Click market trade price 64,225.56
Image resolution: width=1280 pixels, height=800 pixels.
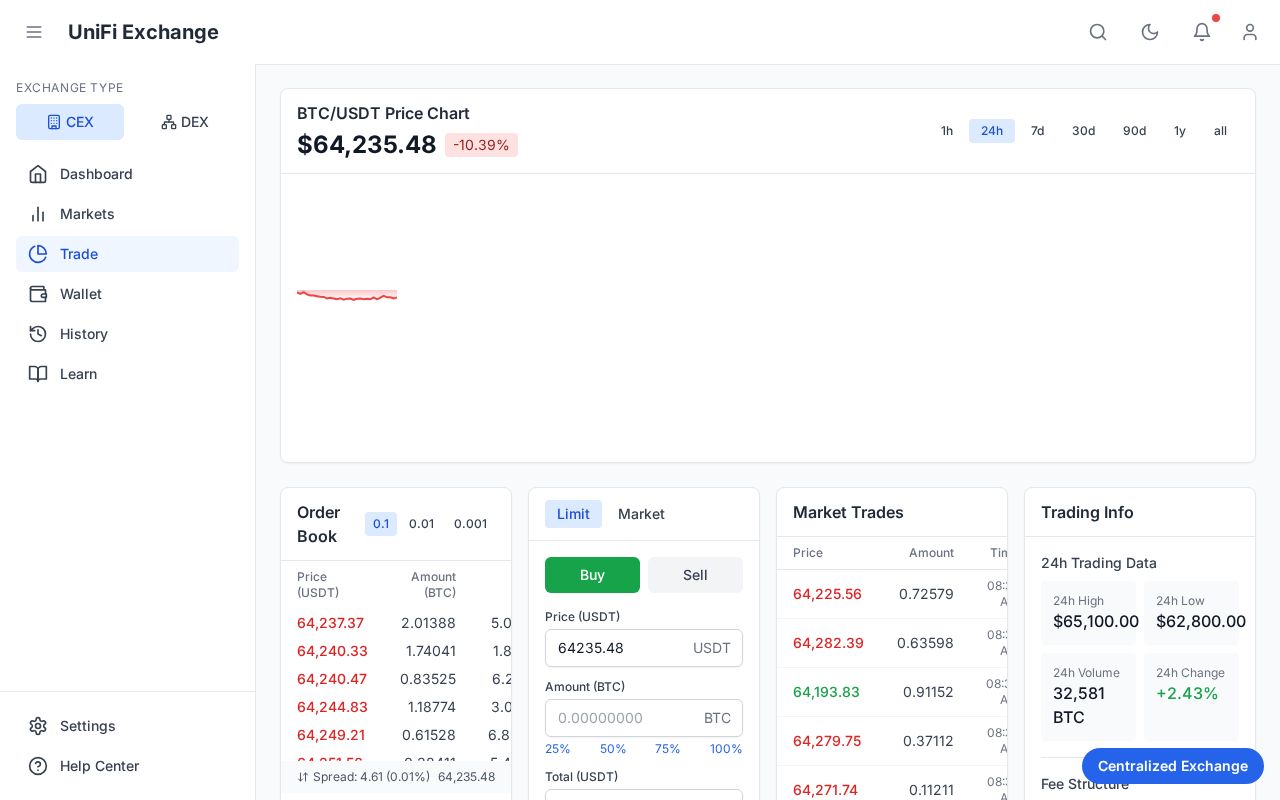click(827, 594)
